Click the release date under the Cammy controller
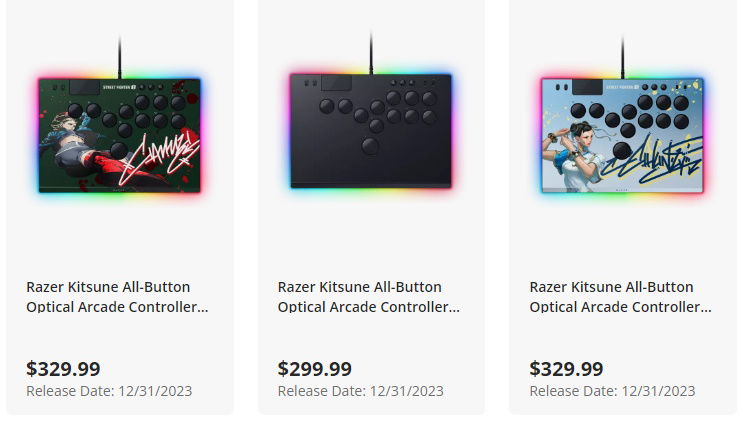This screenshot has height=421, width=743. [x=109, y=391]
